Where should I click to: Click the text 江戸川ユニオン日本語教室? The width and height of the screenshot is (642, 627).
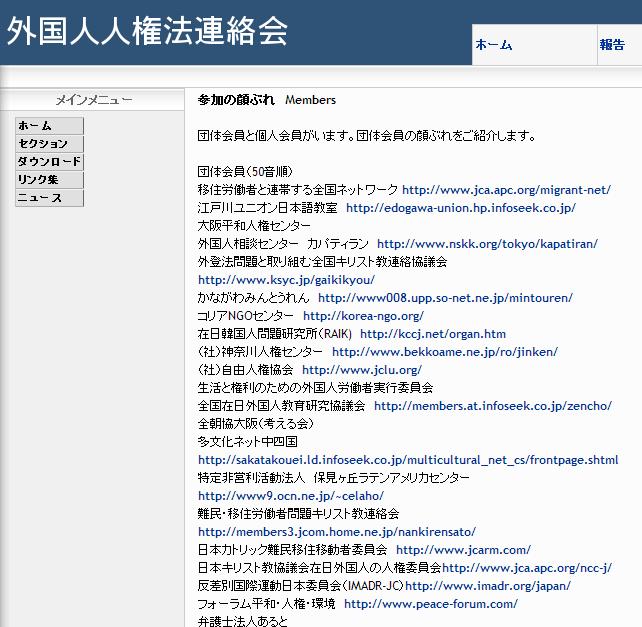267,208
